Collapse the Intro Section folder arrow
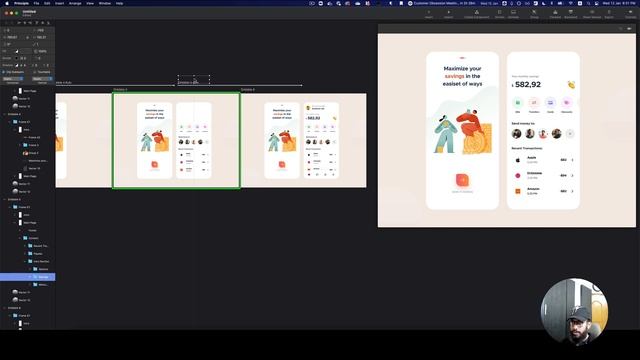640x360 pixels. tap(25, 261)
